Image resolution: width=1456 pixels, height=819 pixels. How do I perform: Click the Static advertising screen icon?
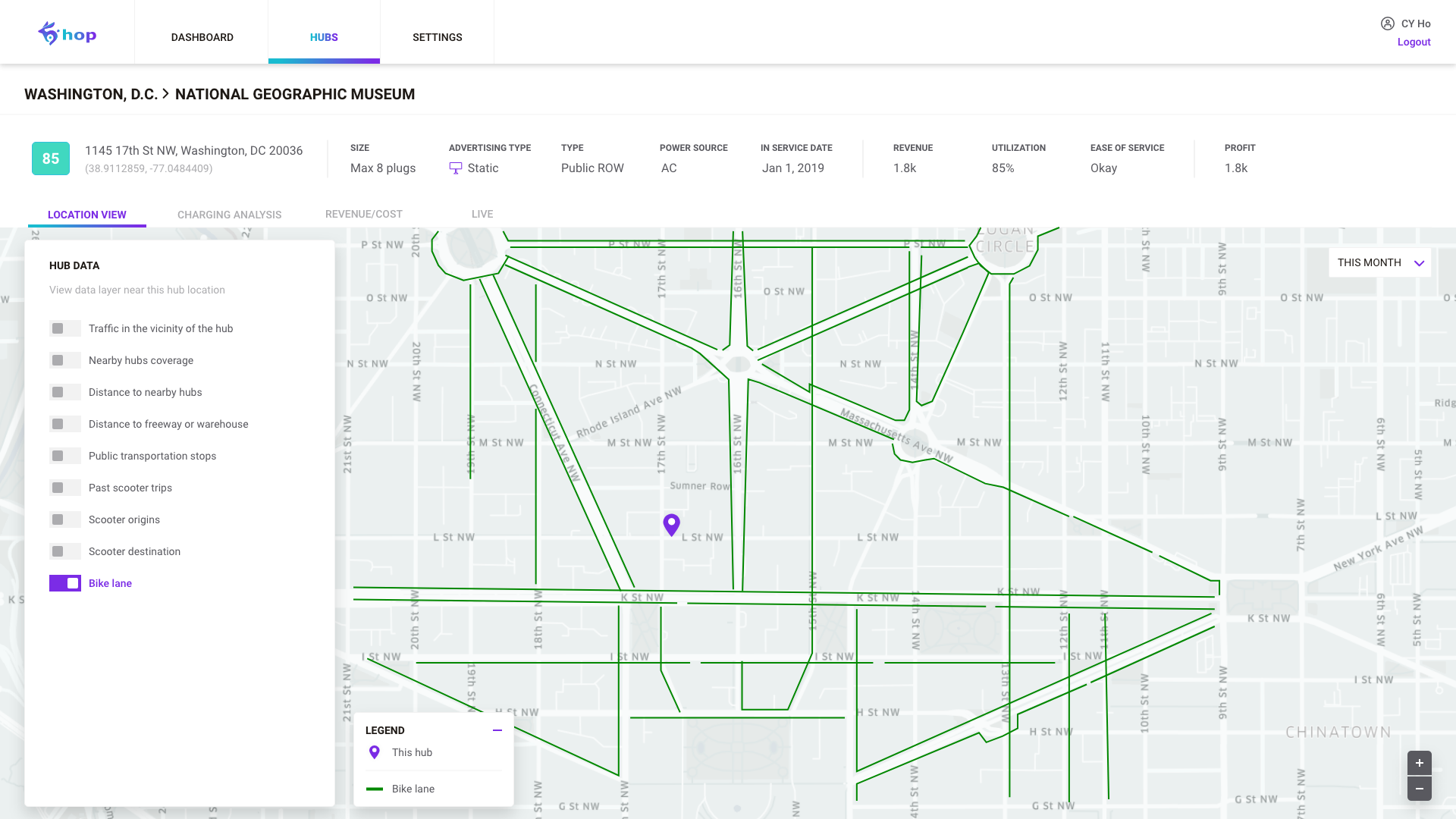click(455, 168)
